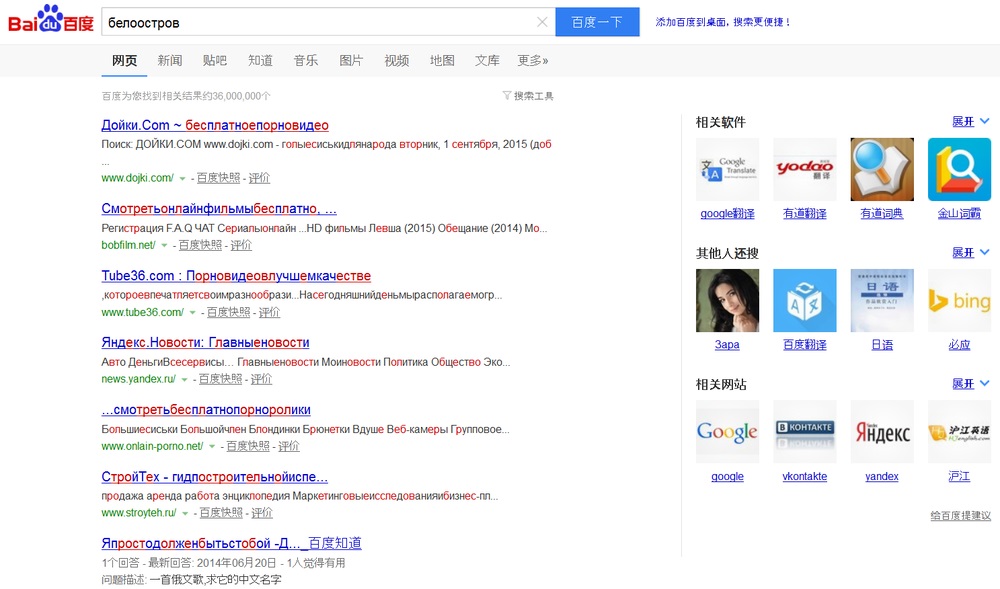Image resolution: width=1000 pixels, height=589 pixels.
Task: Expand the 相关软件 section
Action: 970,122
